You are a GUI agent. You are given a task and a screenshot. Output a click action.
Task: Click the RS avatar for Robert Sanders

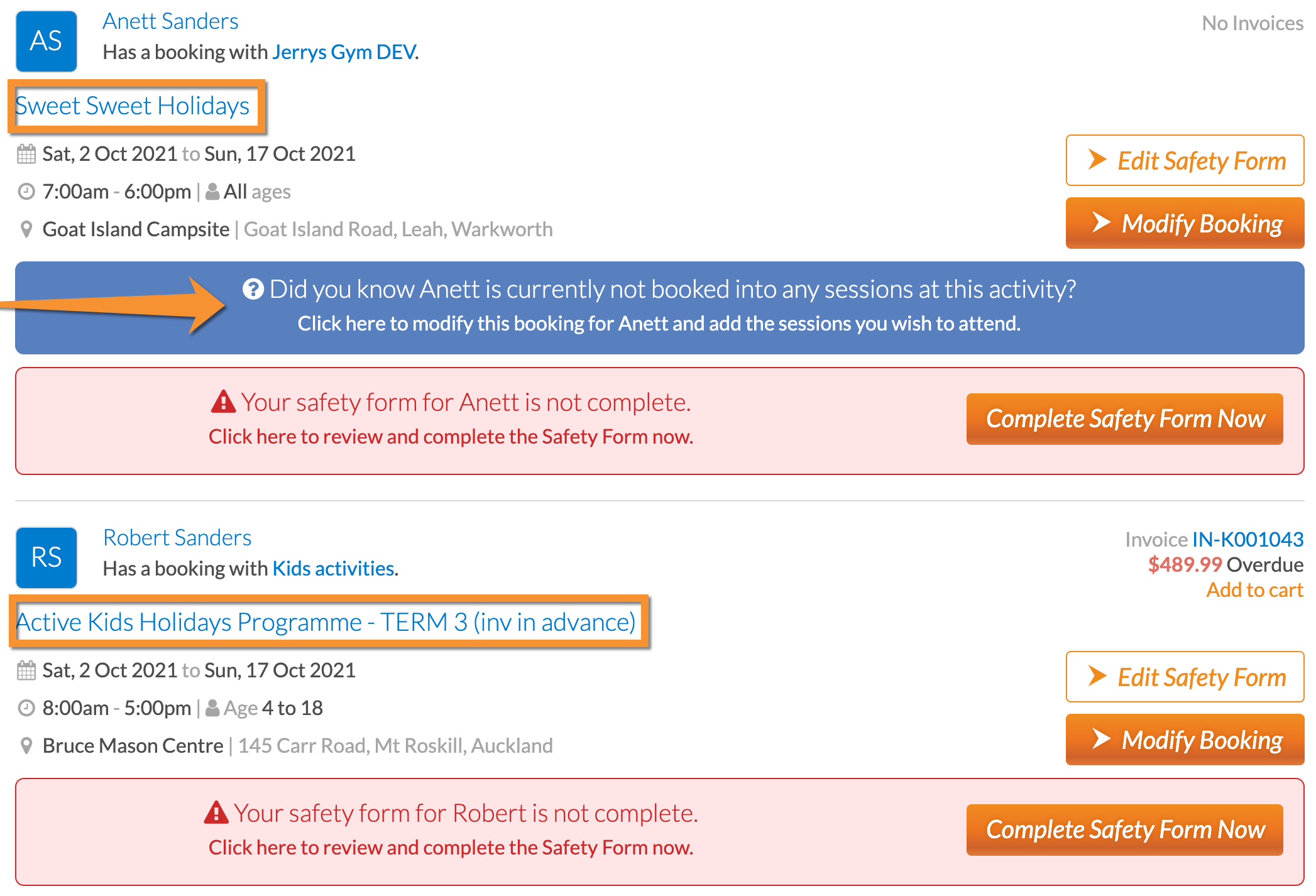pyautogui.click(x=47, y=557)
